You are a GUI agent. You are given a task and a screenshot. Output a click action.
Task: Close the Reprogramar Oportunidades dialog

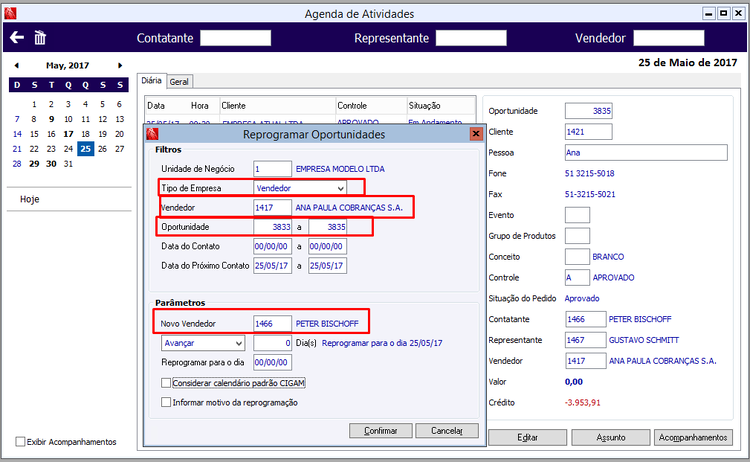pyautogui.click(x=475, y=134)
